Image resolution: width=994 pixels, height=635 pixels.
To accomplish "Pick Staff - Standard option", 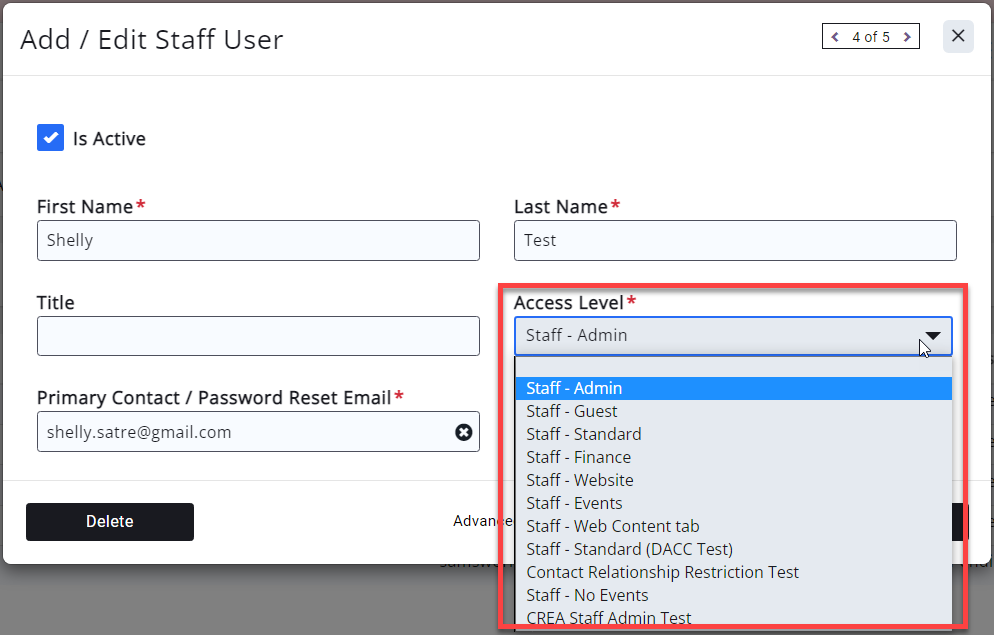I will click(584, 434).
